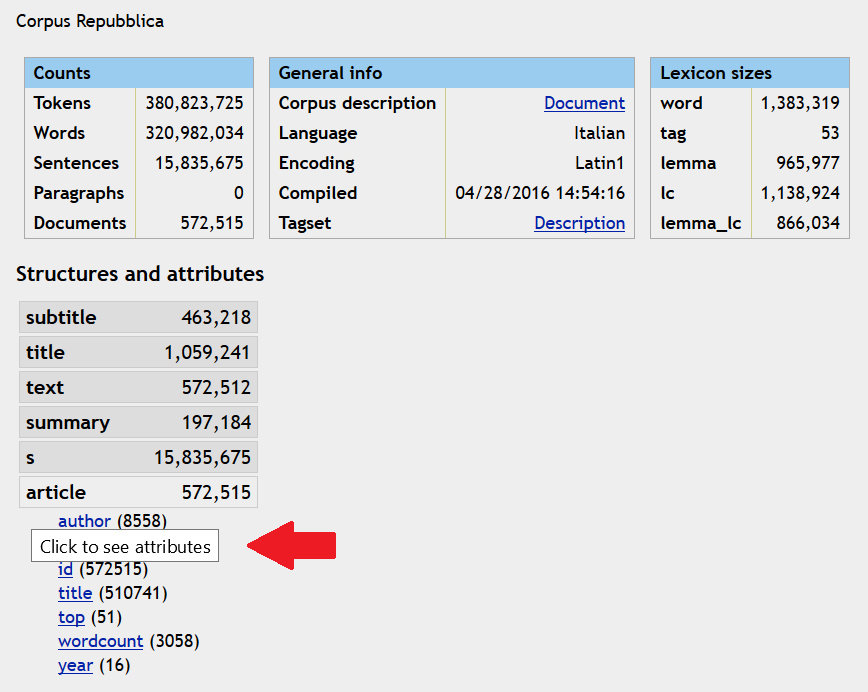Click the wordcount attribute link
Viewport: 868px width, 692px height.
[x=101, y=641]
